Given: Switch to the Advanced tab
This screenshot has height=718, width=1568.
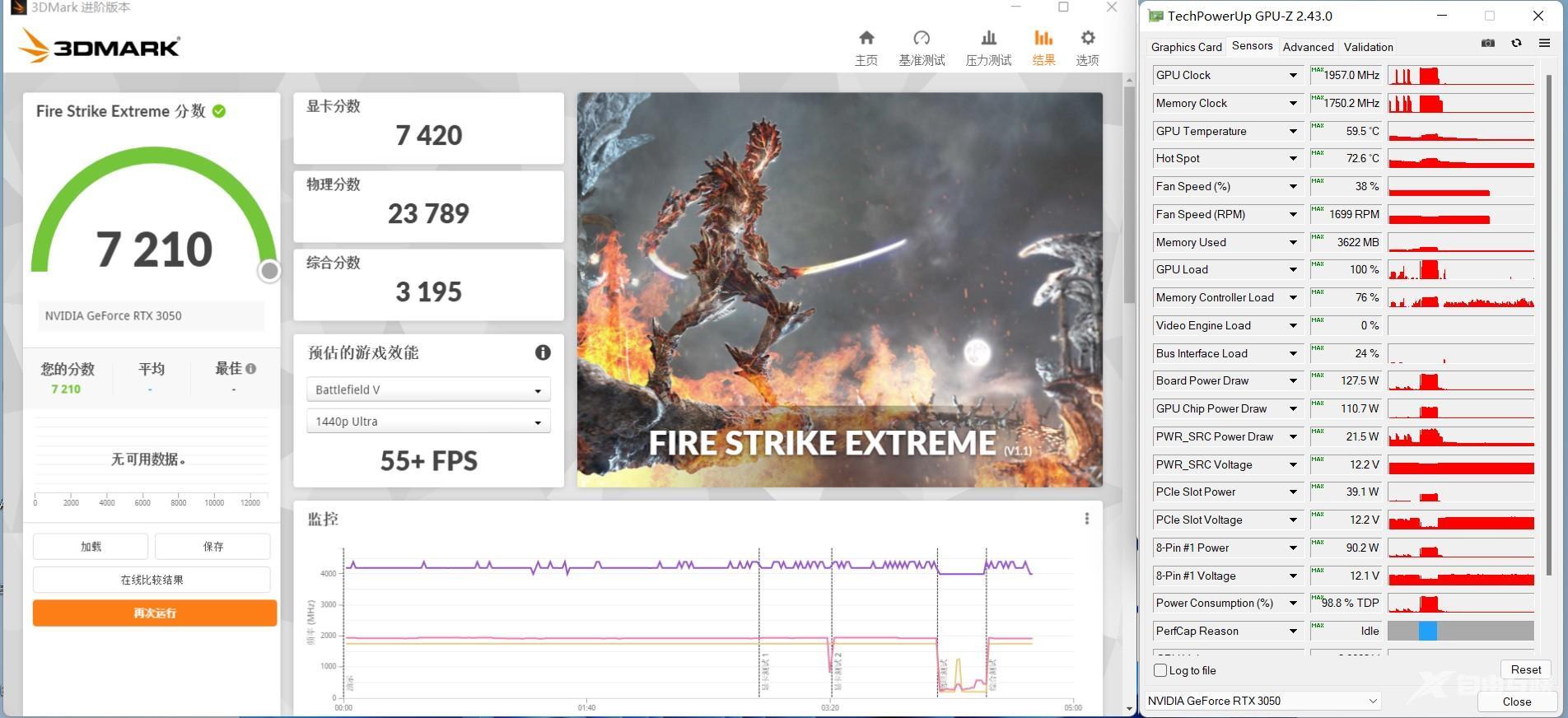Looking at the screenshot, I should pyautogui.click(x=1308, y=47).
